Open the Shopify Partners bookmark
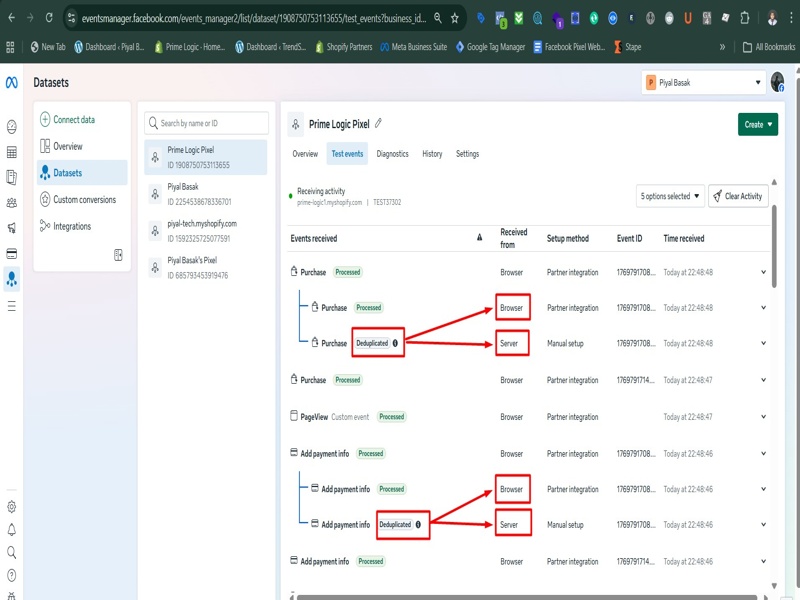The height and width of the screenshot is (600, 800). click(x=344, y=47)
